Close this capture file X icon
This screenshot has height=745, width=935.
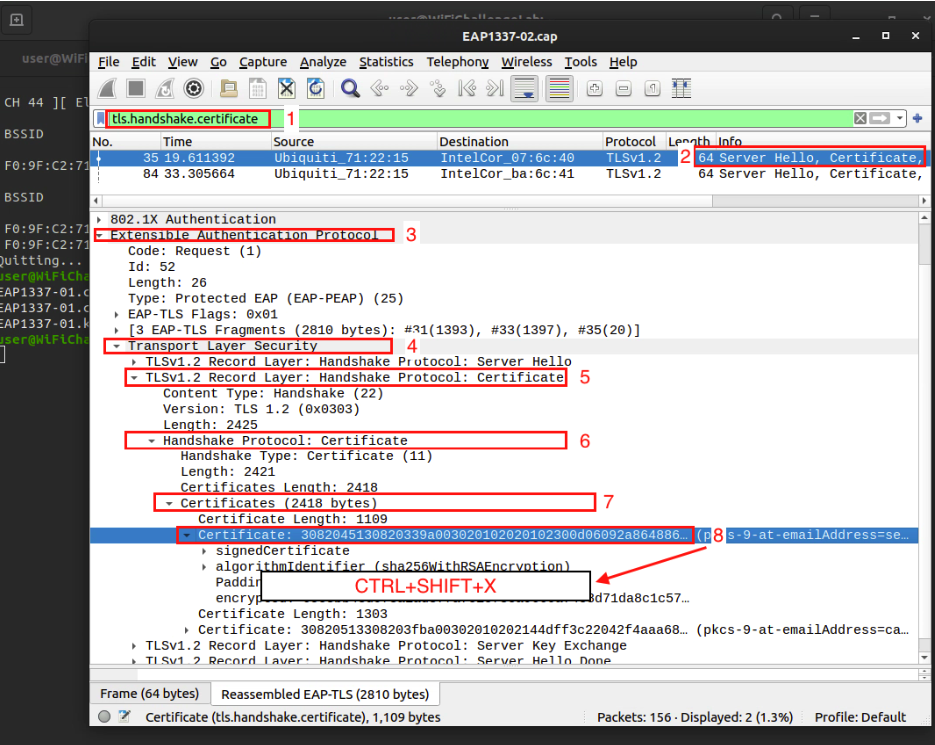point(287,89)
